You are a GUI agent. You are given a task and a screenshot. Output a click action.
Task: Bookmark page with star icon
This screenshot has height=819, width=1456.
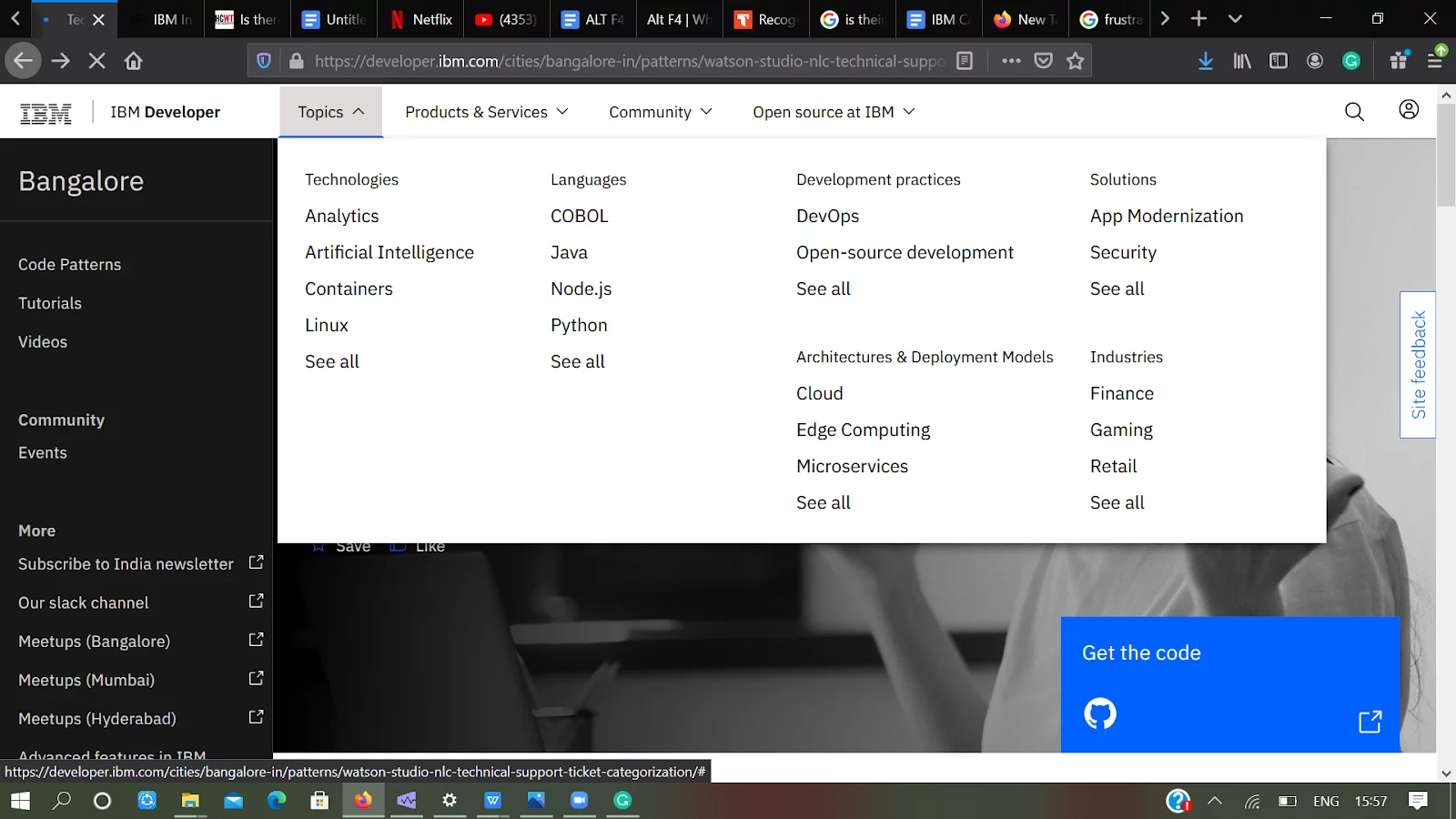1076,61
